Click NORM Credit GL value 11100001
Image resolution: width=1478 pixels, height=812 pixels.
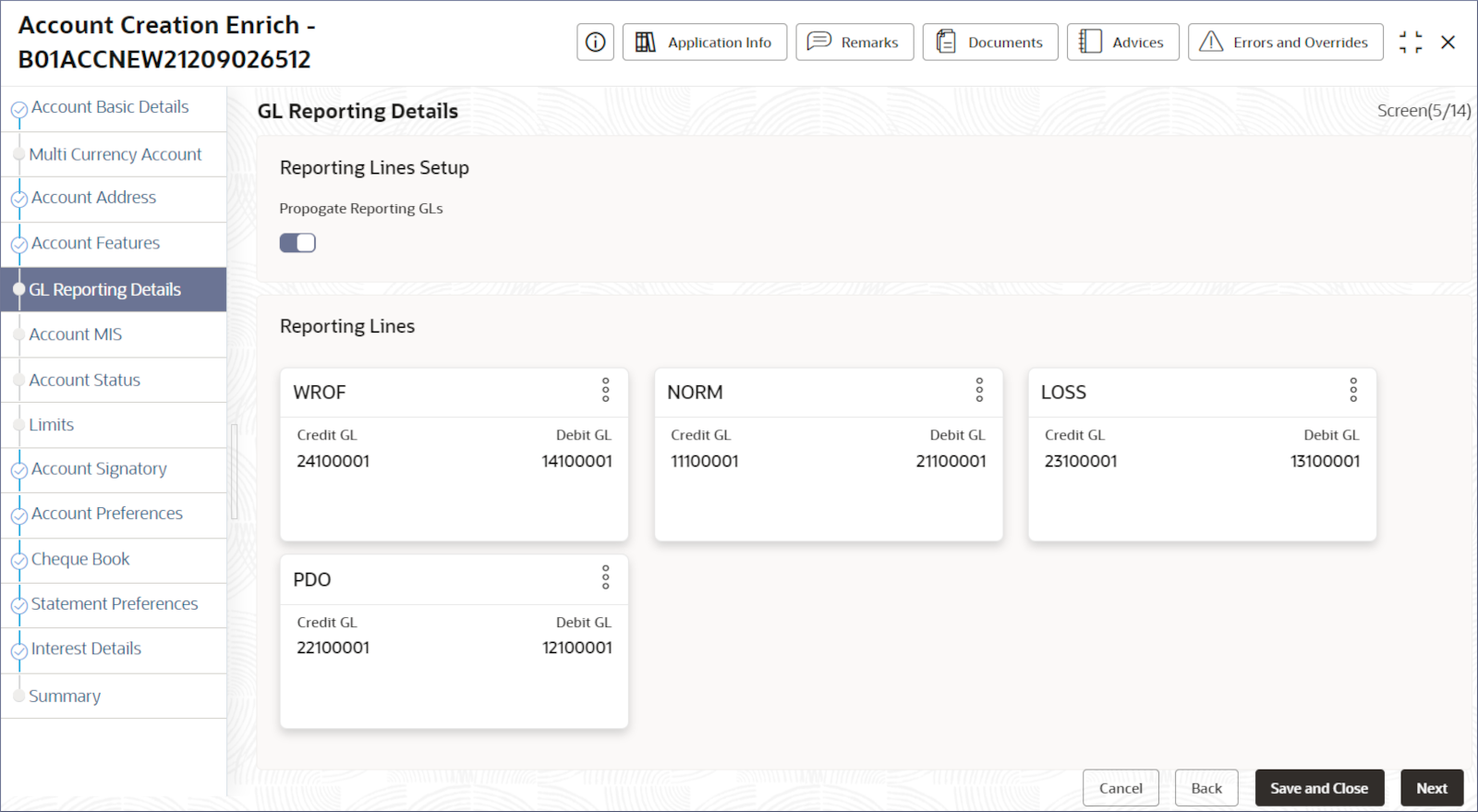705,461
